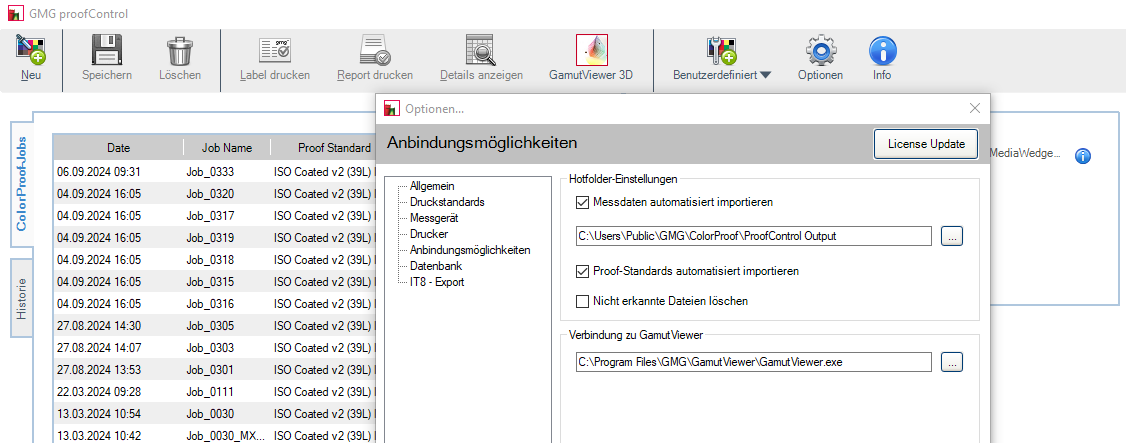Select IT8 - Export in the tree
1126x443 pixels.
(x=437, y=281)
